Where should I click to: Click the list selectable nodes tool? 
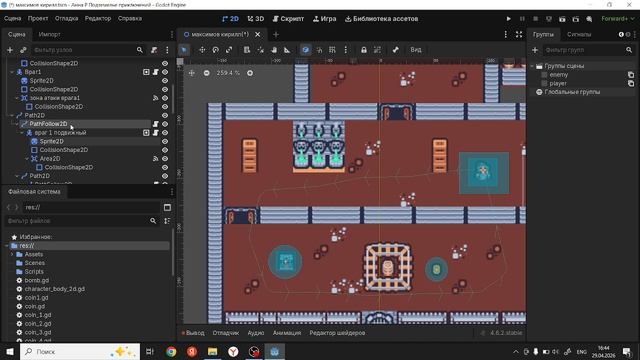tap(247, 50)
